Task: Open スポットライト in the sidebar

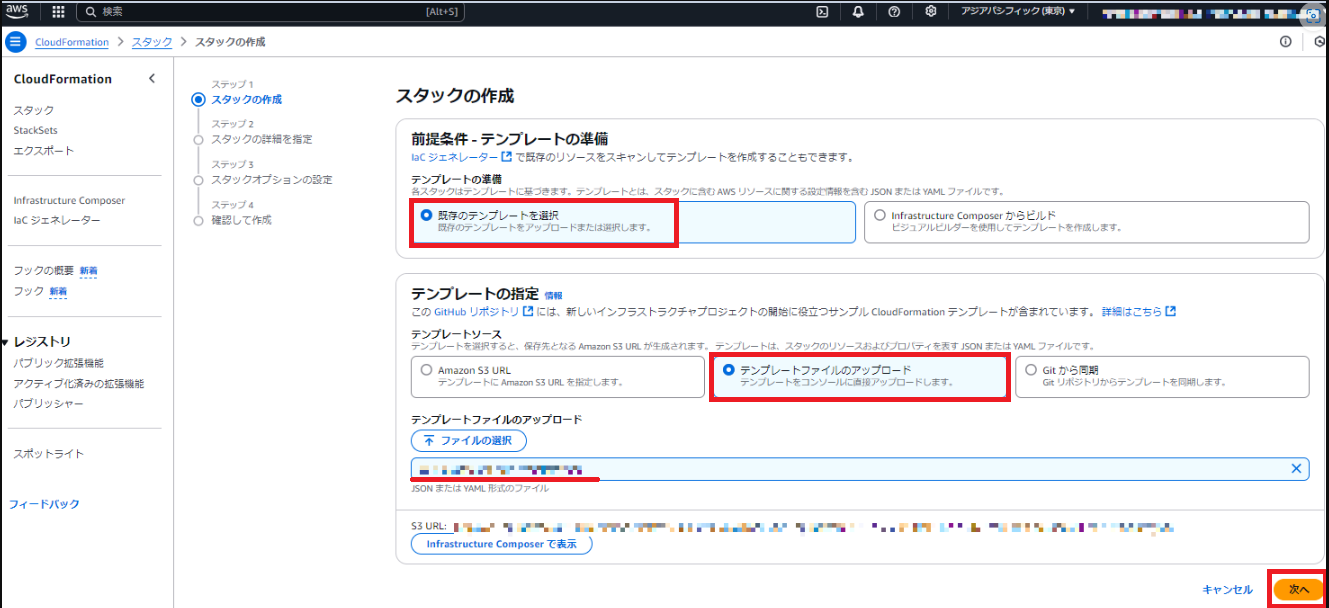Action: 48,454
